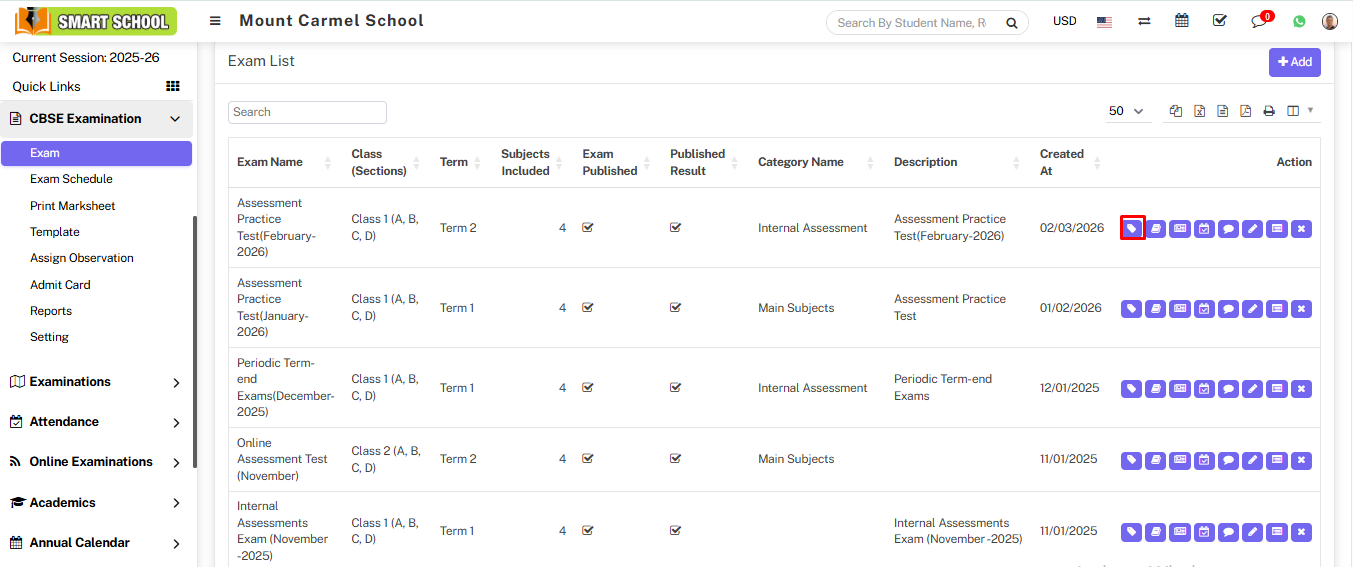Open WhatsApp chat from the header
Screen dimensions: 1353x567
[x=1299, y=21]
